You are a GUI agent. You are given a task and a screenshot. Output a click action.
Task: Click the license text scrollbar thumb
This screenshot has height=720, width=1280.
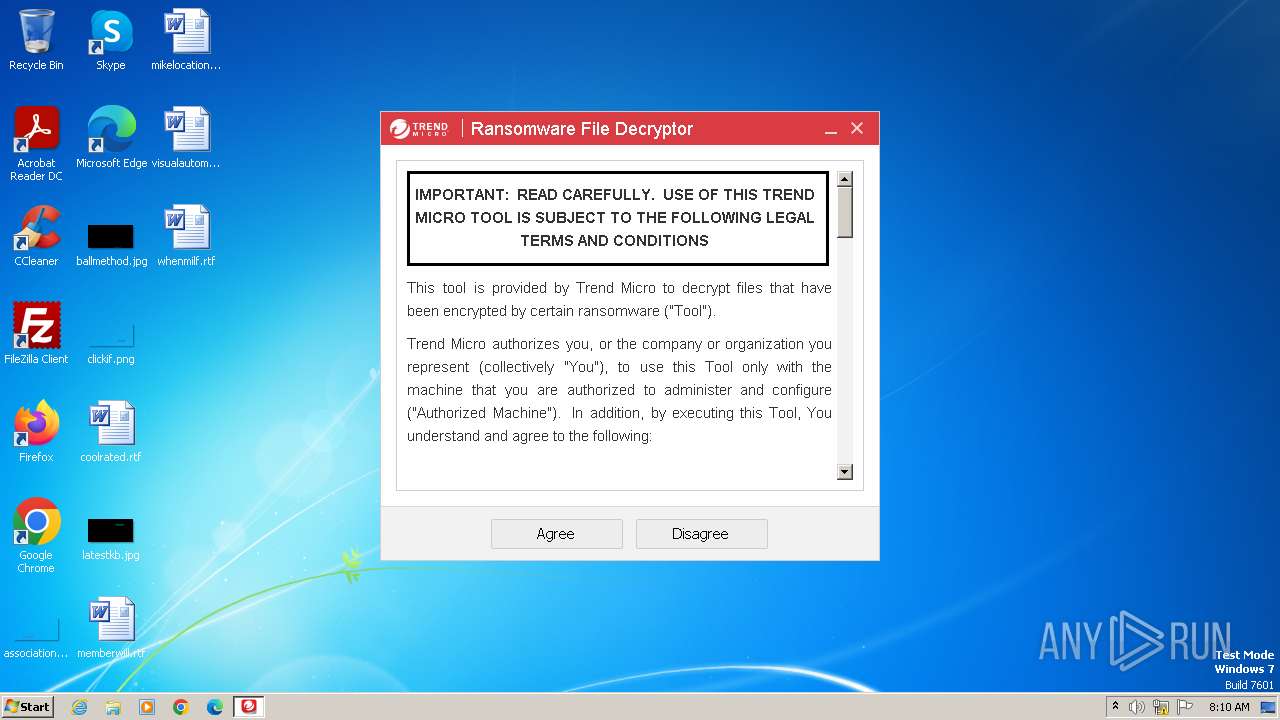point(845,212)
